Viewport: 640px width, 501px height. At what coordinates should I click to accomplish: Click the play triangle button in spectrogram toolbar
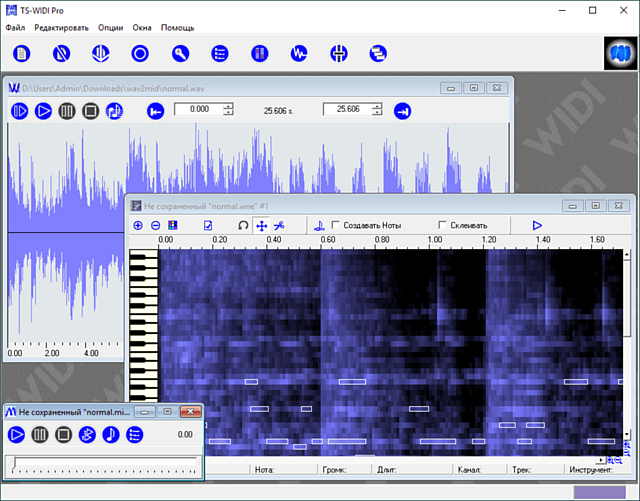pyautogui.click(x=537, y=226)
